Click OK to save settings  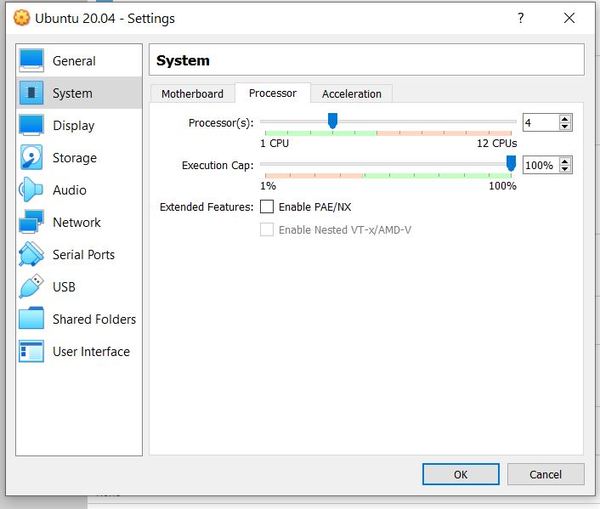coord(461,474)
